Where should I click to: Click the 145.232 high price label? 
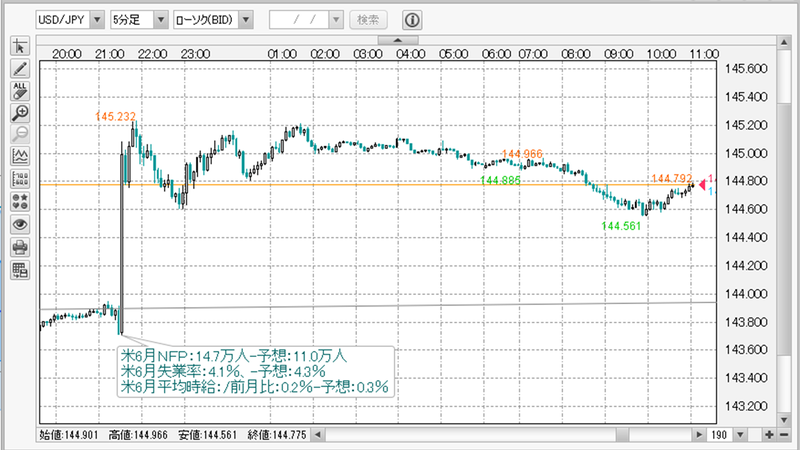pyautogui.click(x=115, y=116)
